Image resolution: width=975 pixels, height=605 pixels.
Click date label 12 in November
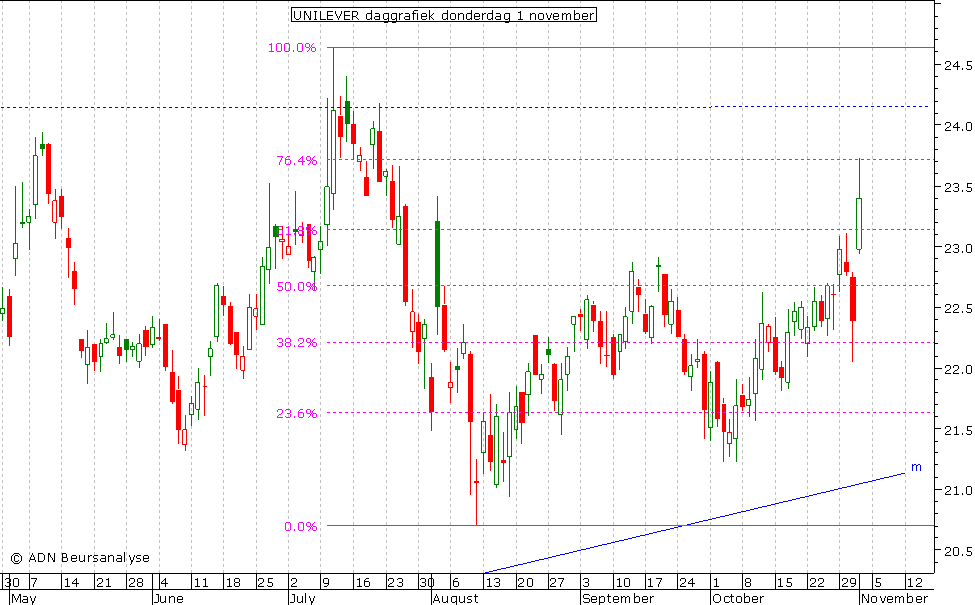pos(915,583)
